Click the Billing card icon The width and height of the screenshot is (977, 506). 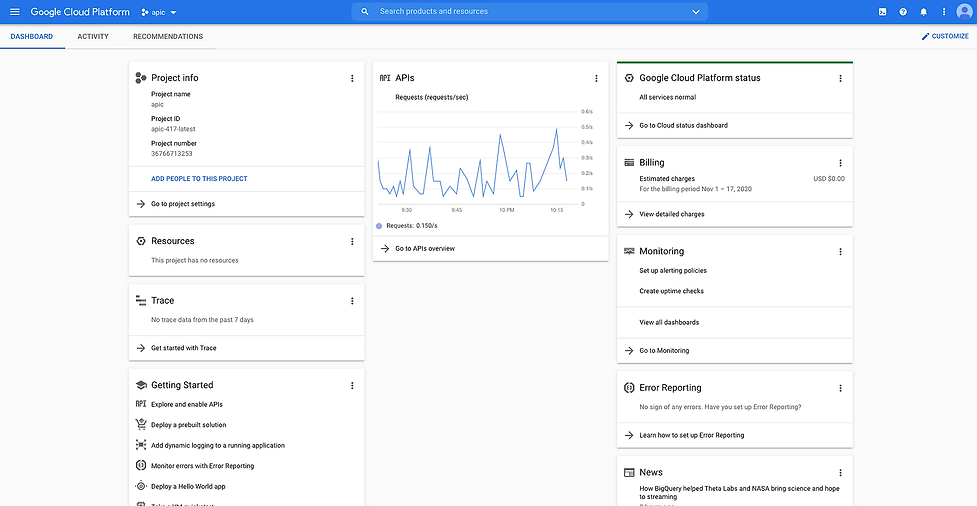[629, 163]
